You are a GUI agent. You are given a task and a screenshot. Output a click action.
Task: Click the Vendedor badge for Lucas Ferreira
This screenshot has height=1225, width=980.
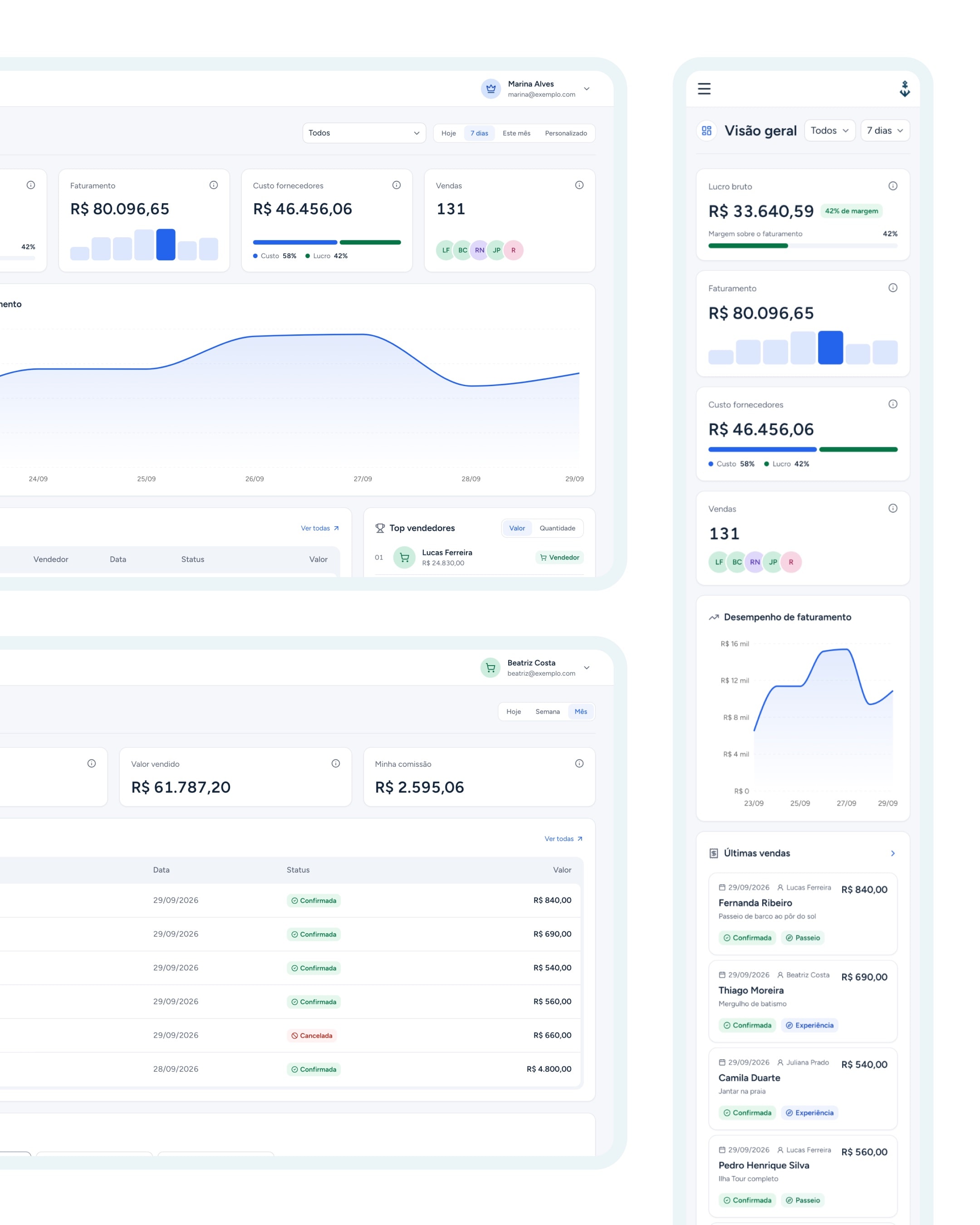[559, 558]
